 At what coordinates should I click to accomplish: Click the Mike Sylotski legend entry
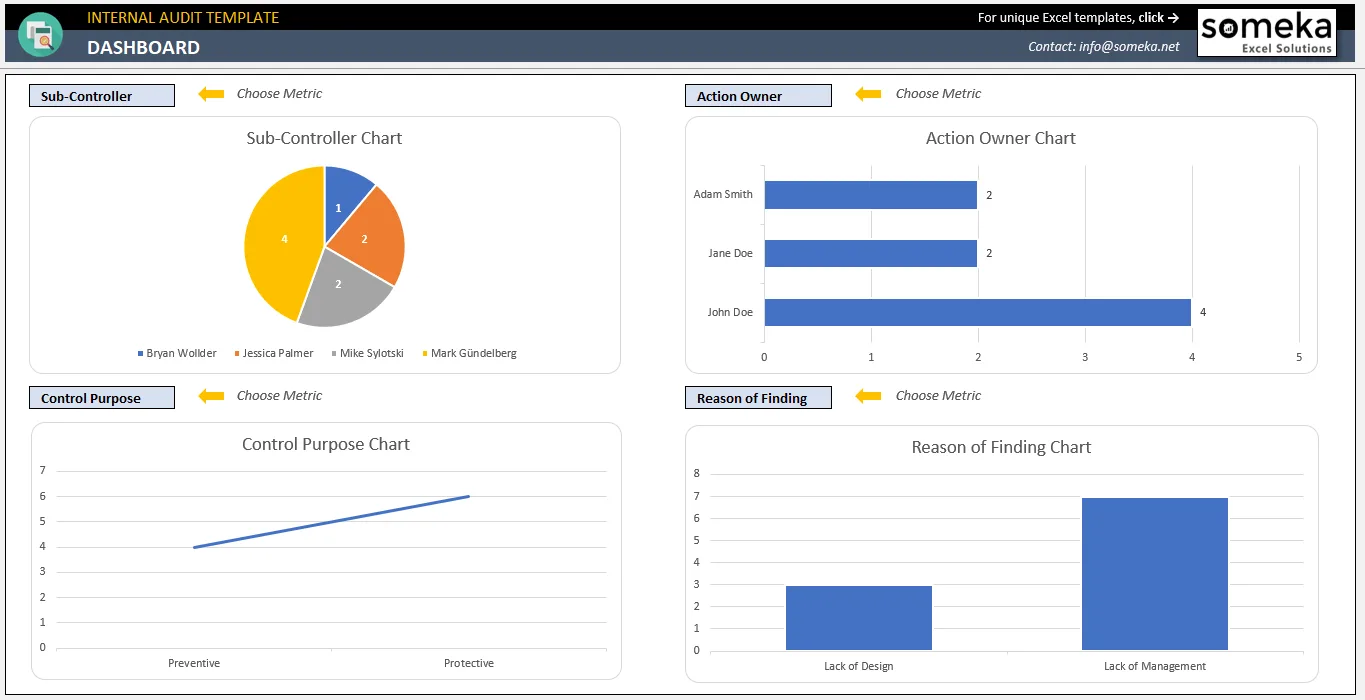(367, 353)
